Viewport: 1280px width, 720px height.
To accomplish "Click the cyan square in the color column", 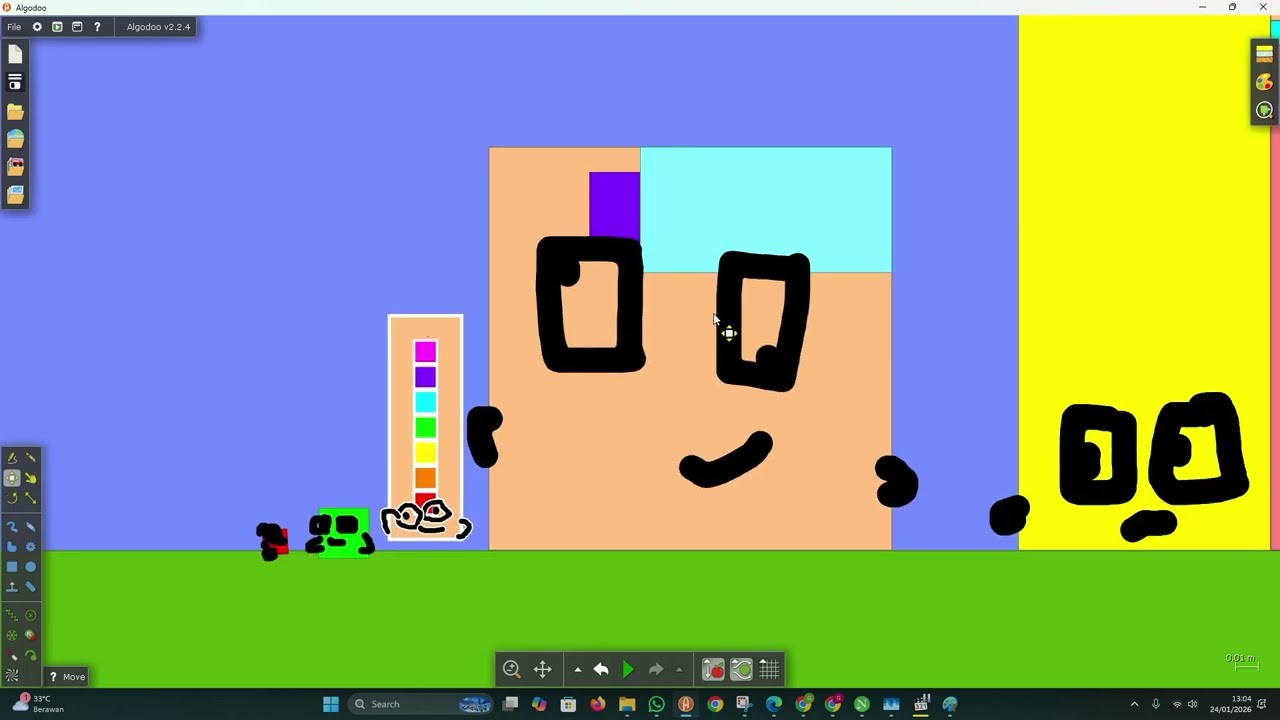I will 425,402.
